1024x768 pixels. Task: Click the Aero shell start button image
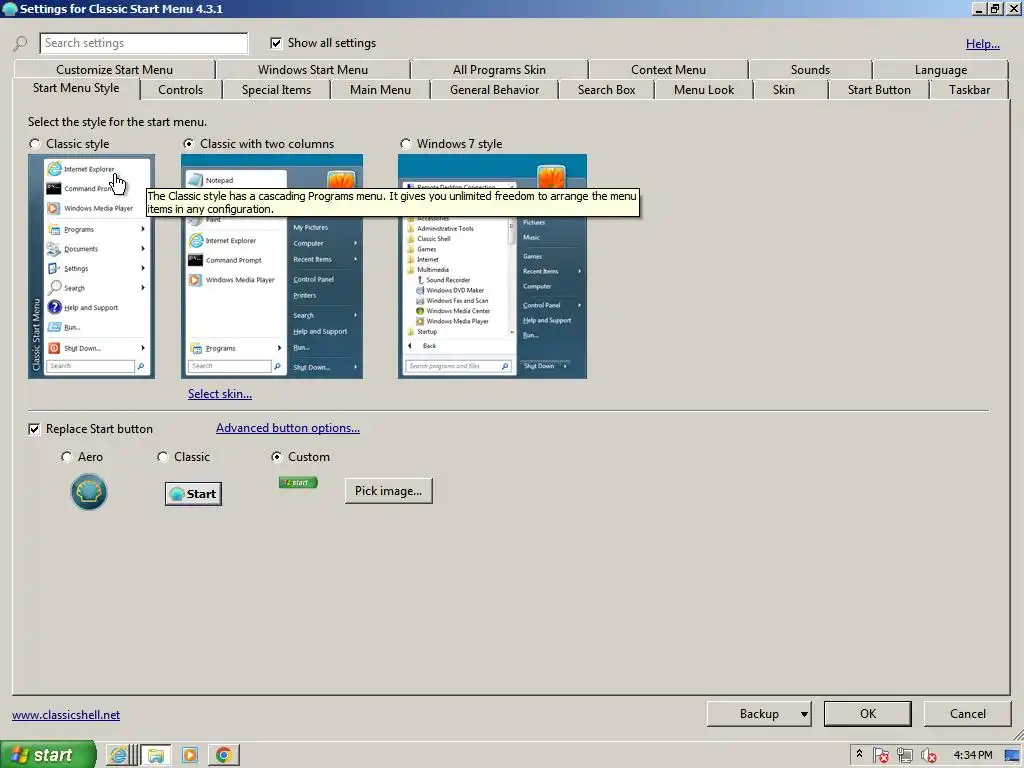click(x=89, y=492)
